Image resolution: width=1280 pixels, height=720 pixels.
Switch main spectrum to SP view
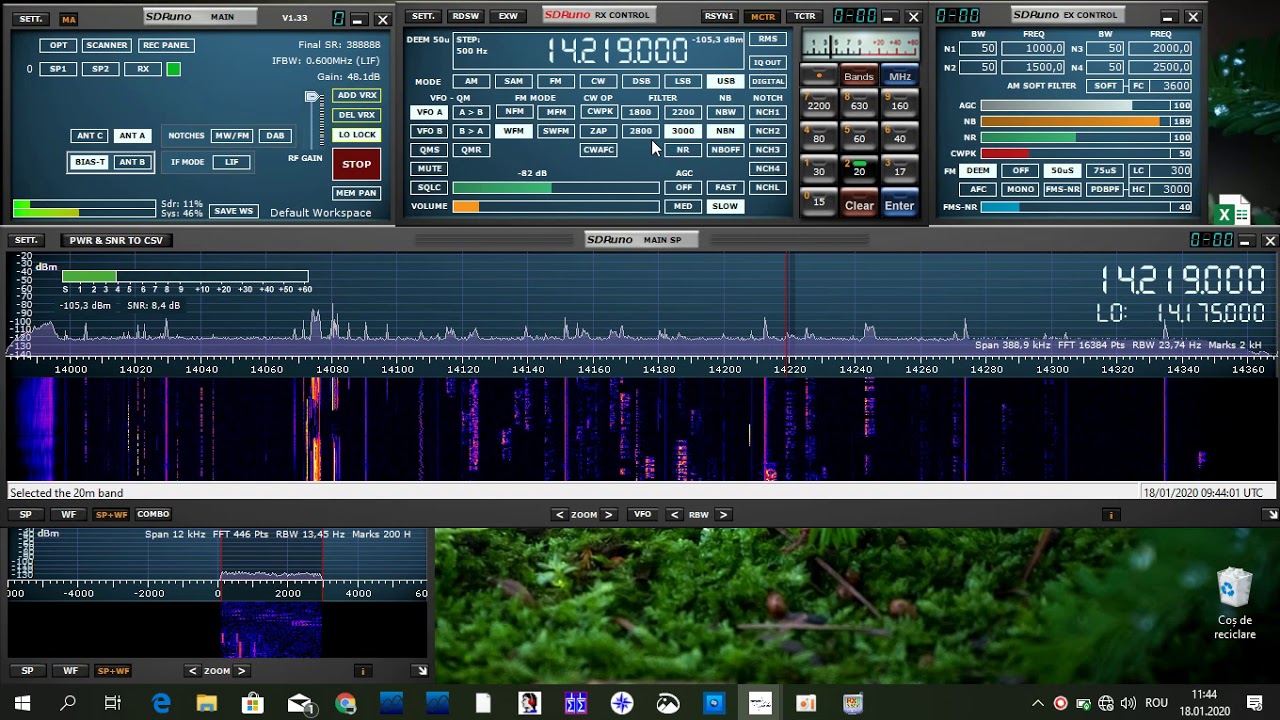(26, 515)
